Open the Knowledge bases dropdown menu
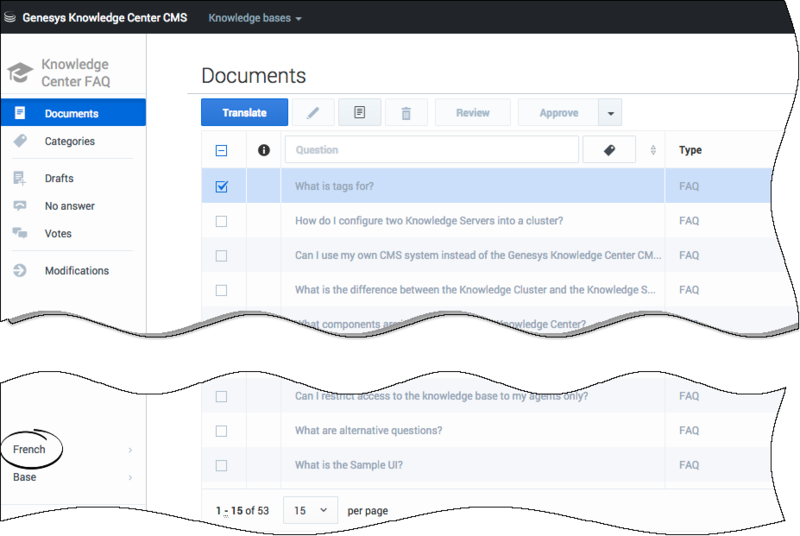Screen dimensions: 800x536 click(255, 18)
